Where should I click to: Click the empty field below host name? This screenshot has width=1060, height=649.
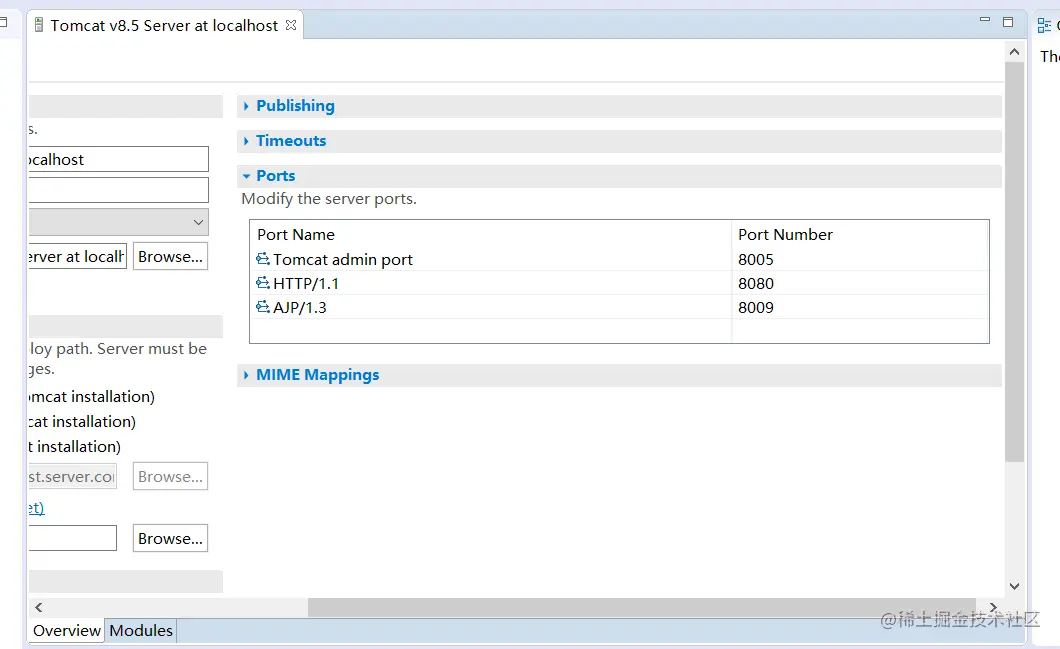[118, 190]
